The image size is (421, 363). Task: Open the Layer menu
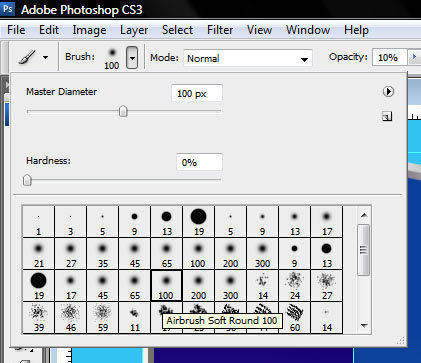[134, 30]
